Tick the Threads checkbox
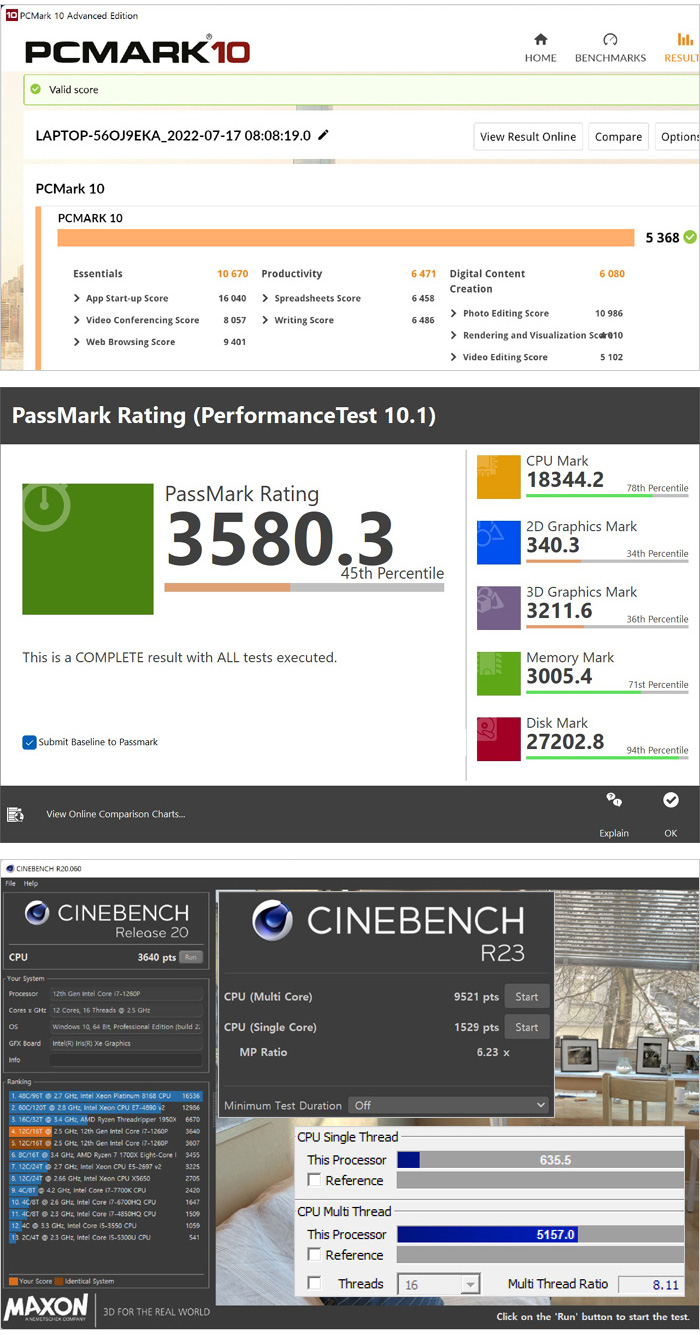 point(315,1284)
